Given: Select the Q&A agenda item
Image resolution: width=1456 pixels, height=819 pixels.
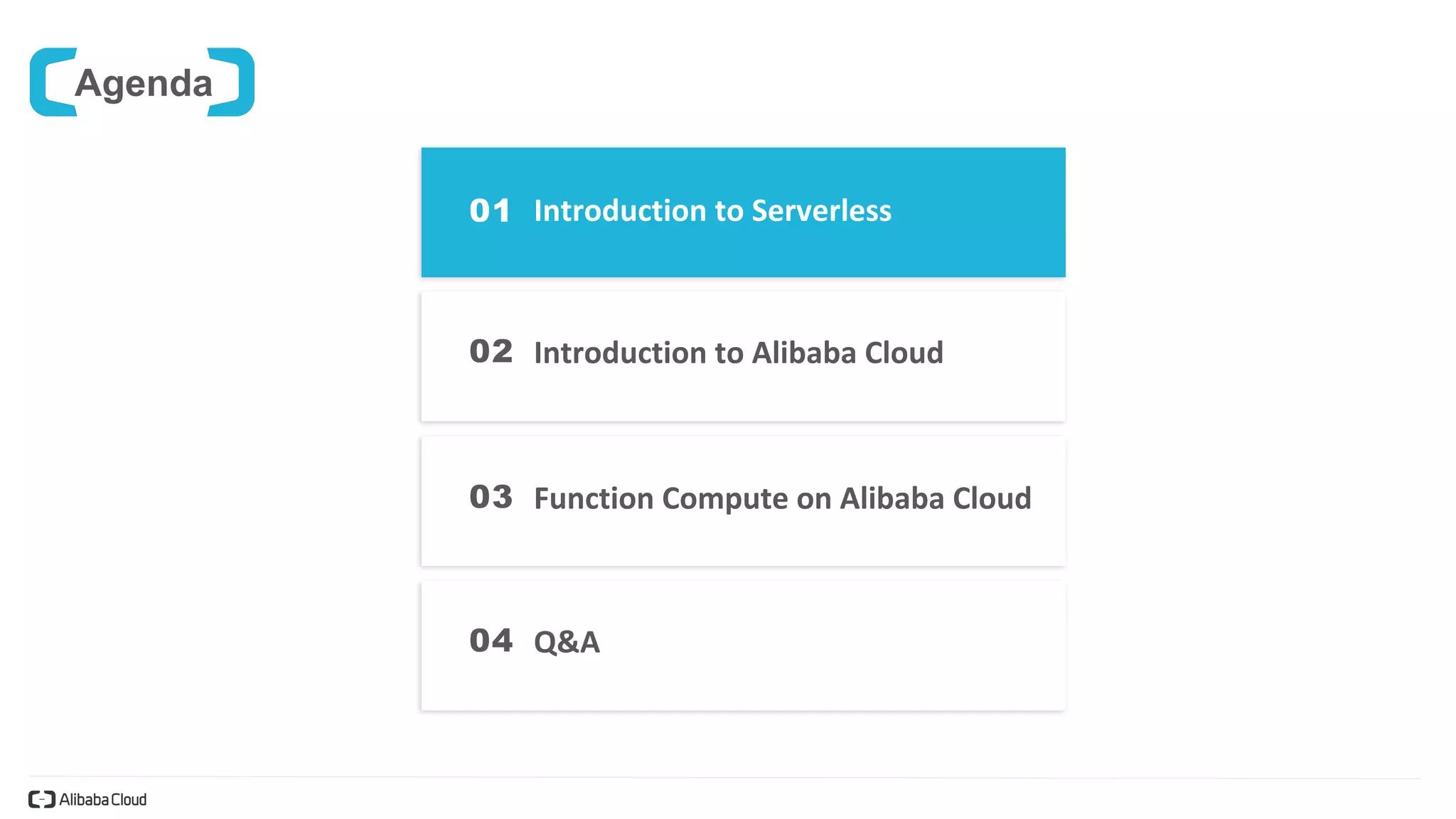Looking at the screenshot, I should point(743,646).
